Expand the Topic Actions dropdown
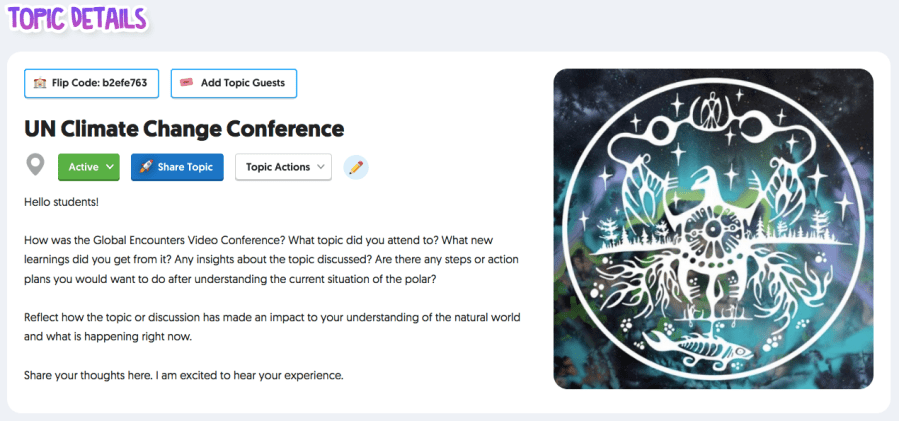 (283, 167)
